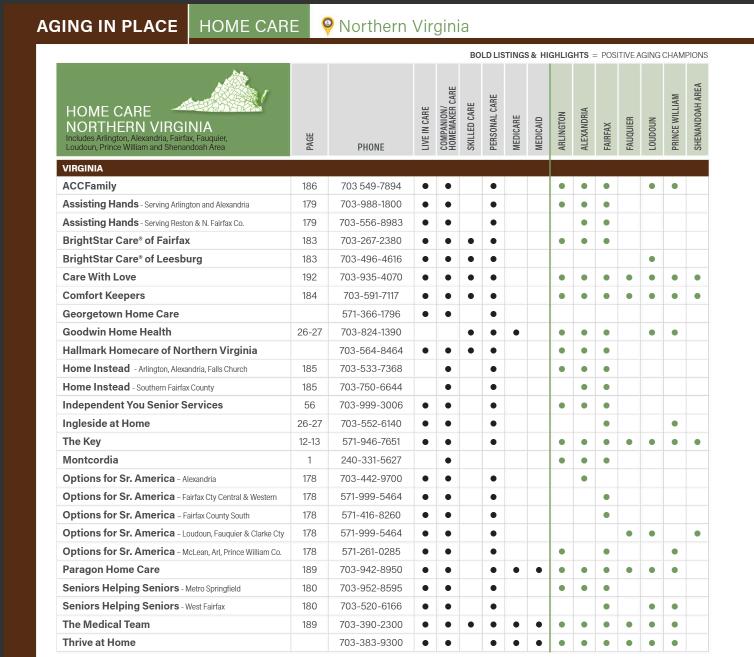Click Options for Sr. America Fairfax County South
Image resolution: width=754 pixels, height=657 pixels.
156,515
